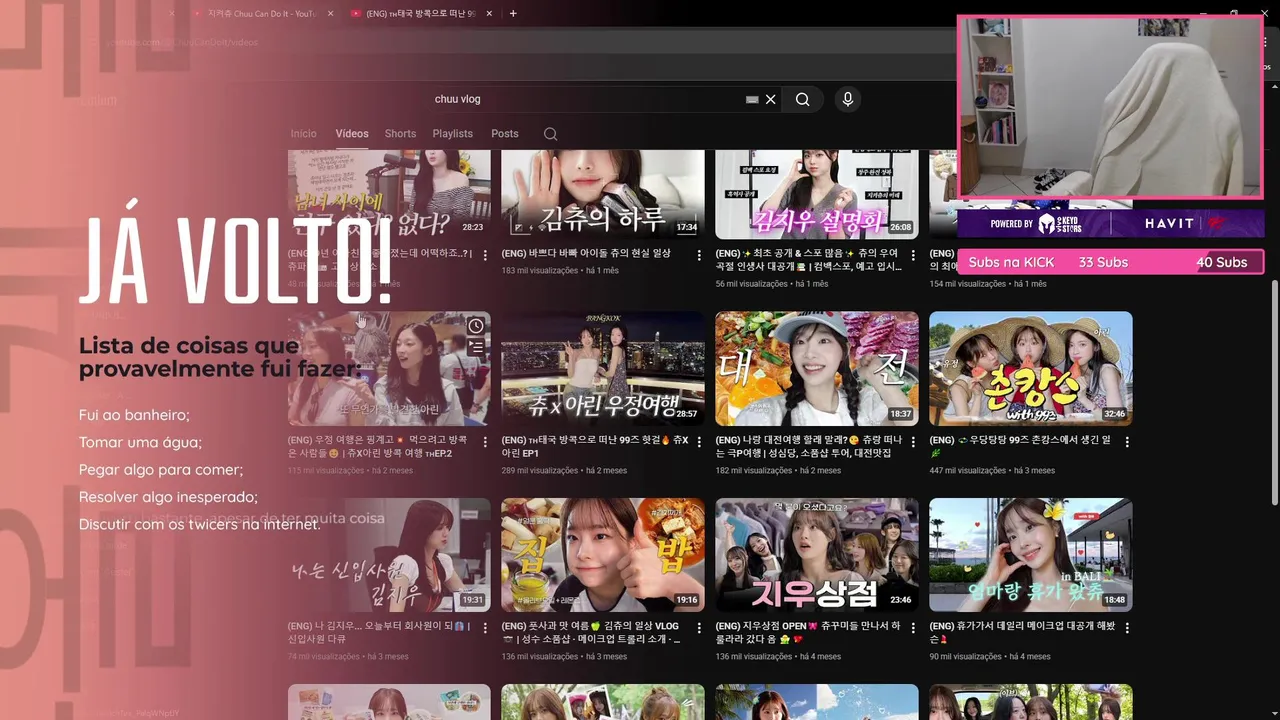
Task: Switch to the Shorts channel tab
Action: (400, 134)
